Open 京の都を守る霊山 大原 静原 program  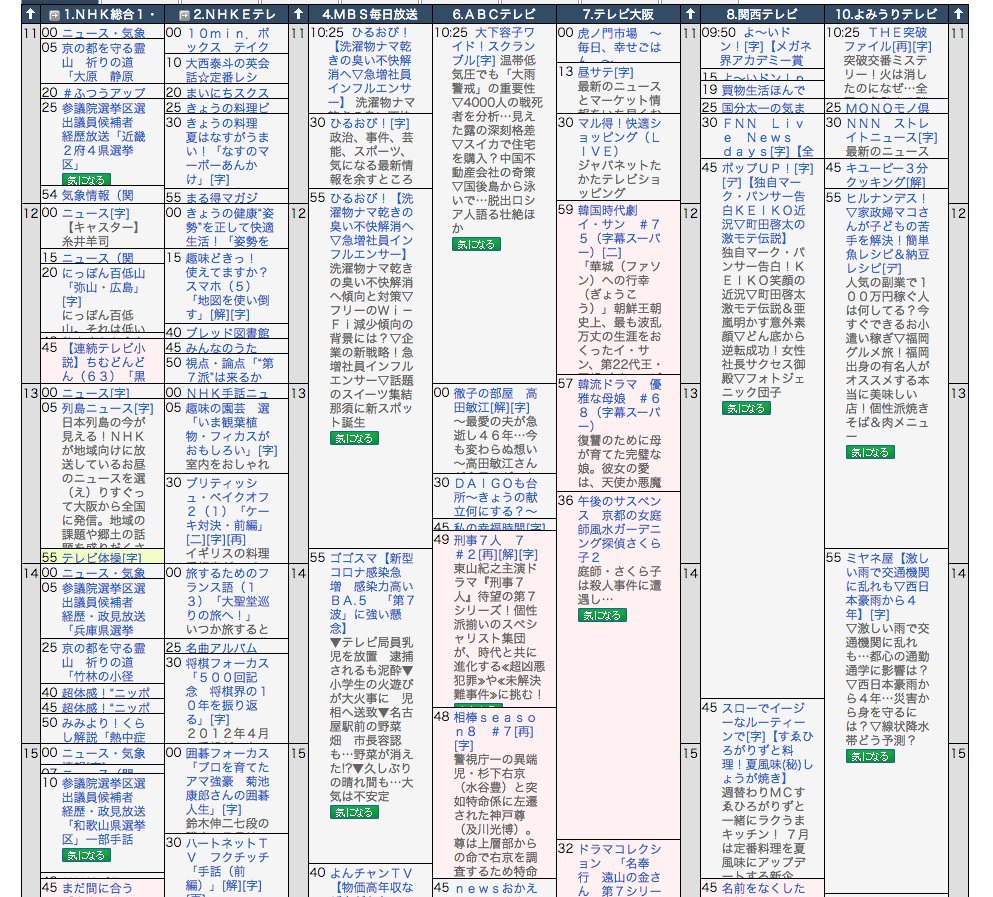point(103,61)
